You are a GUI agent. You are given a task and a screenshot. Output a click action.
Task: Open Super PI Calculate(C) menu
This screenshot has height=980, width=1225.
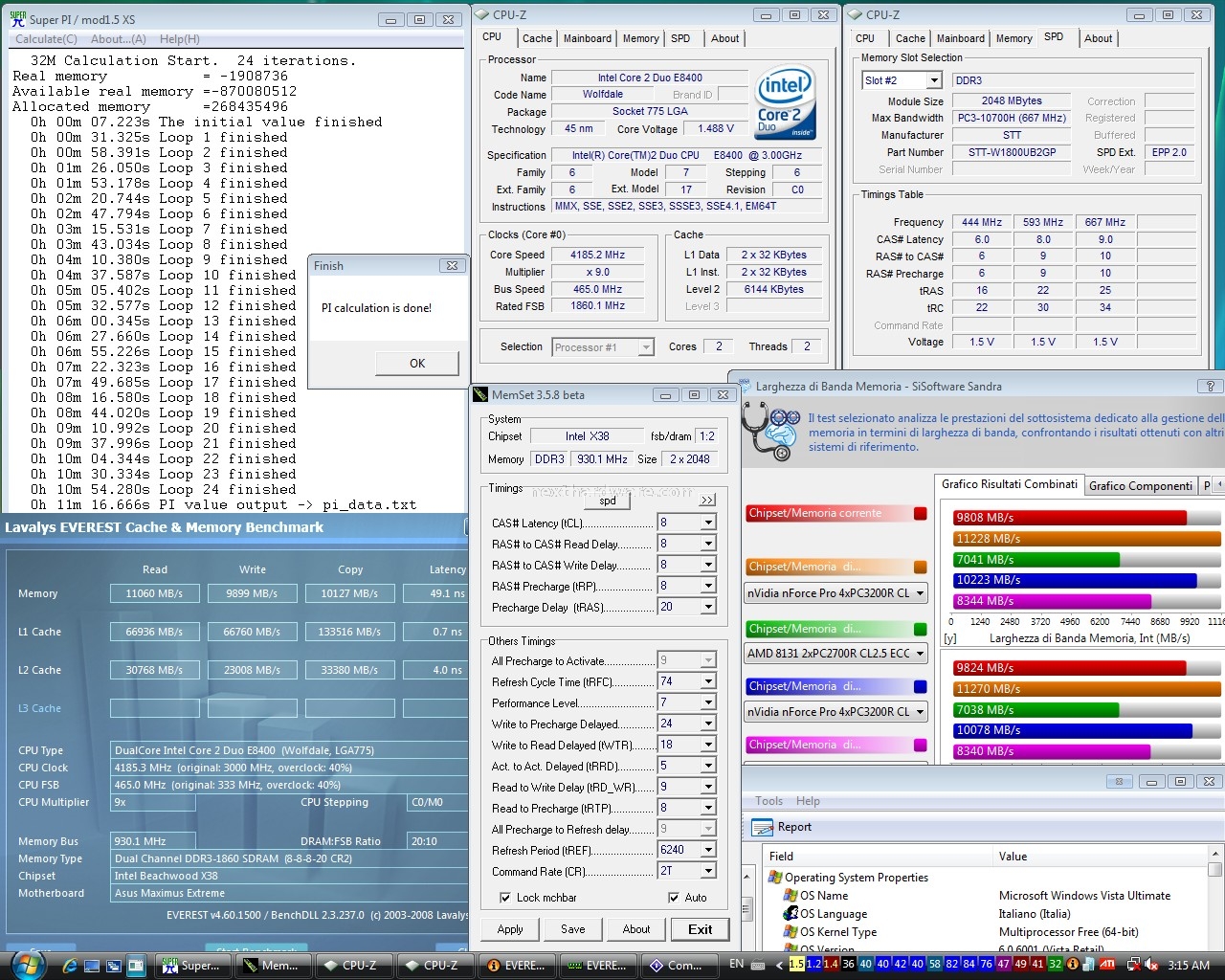pyautogui.click(x=46, y=39)
